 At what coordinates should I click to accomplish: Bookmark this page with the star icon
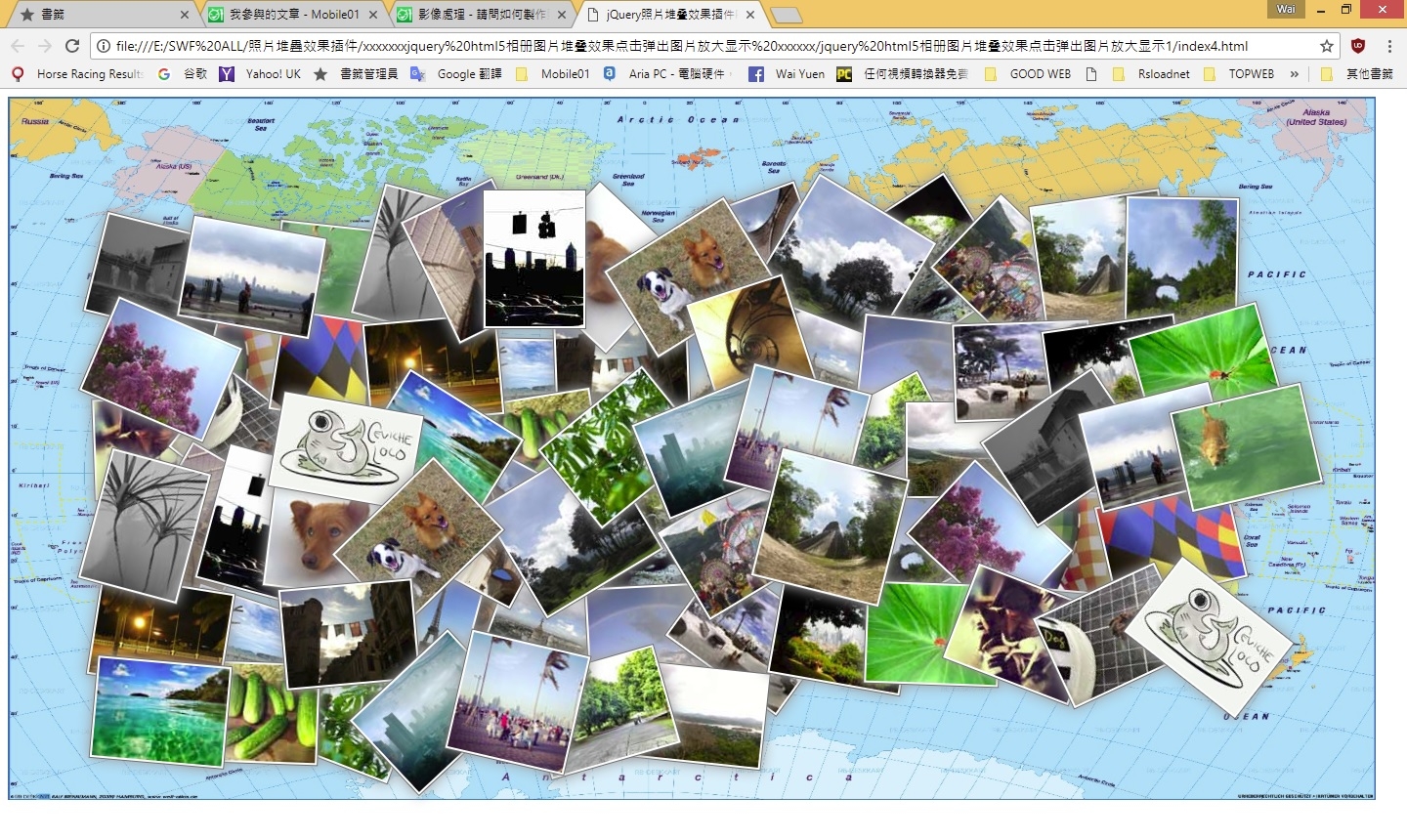1326,46
